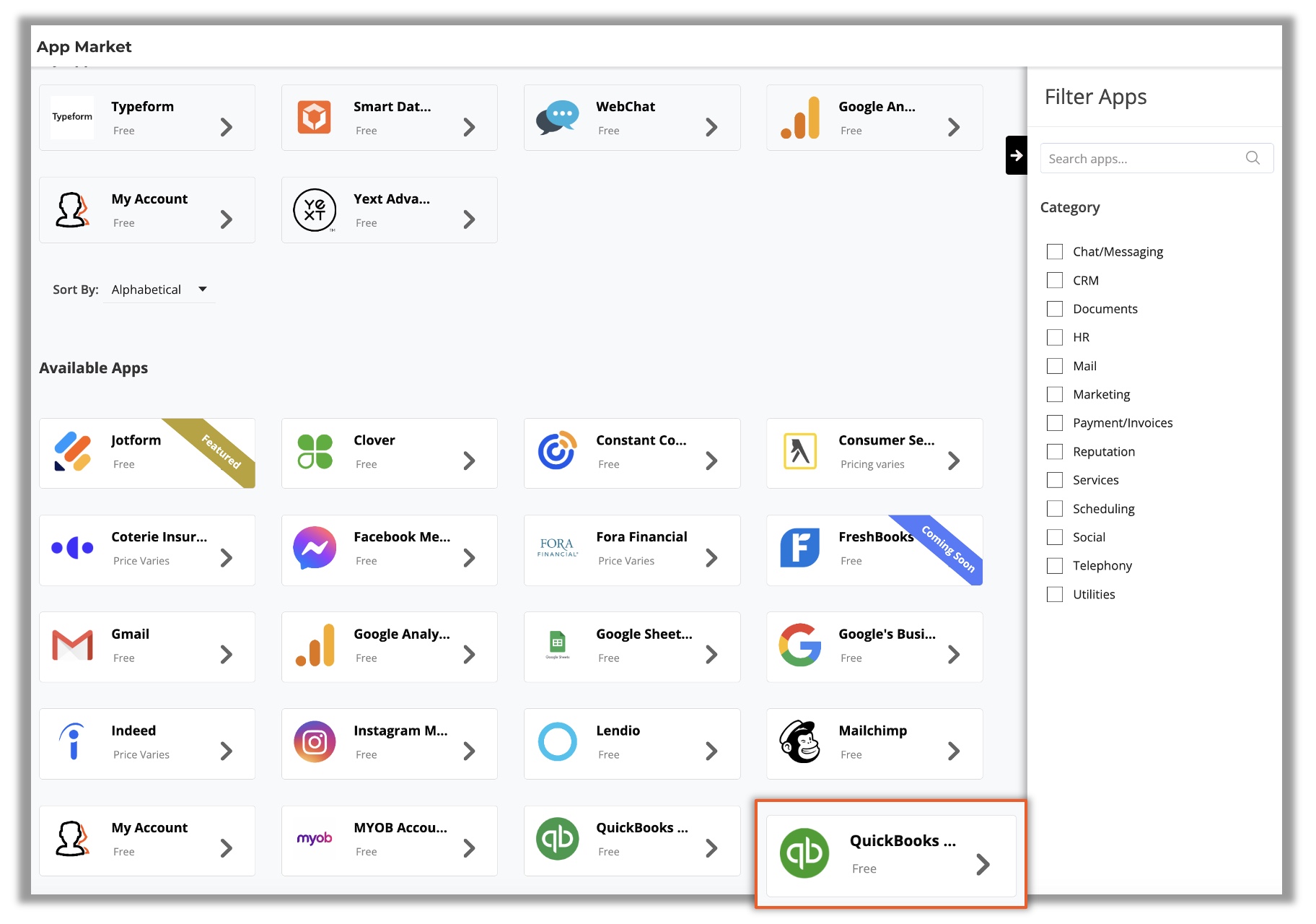The image size is (1316, 924).
Task: Click the FreshBooks blue F icon
Action: tap(800, 548)
